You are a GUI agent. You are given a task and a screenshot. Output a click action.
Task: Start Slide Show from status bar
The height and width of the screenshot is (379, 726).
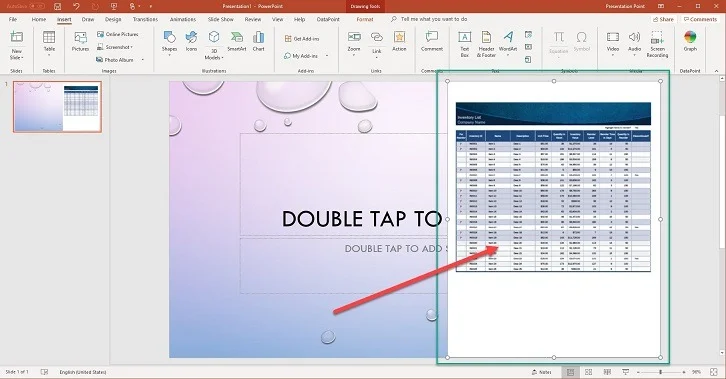(626, 372)
